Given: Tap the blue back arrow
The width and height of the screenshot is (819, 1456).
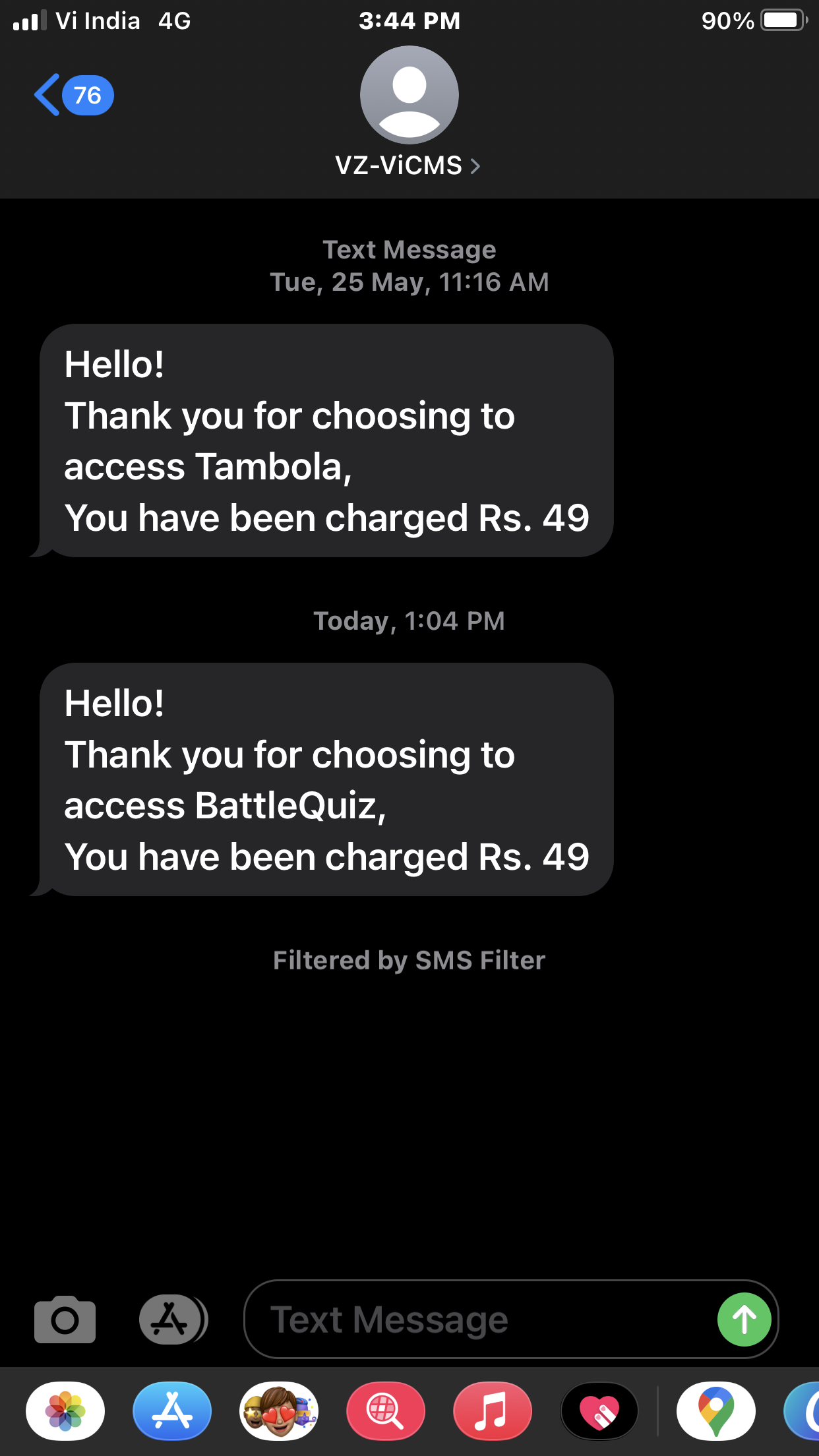Looking at the screenshot, I should click(x=47, y=95).
